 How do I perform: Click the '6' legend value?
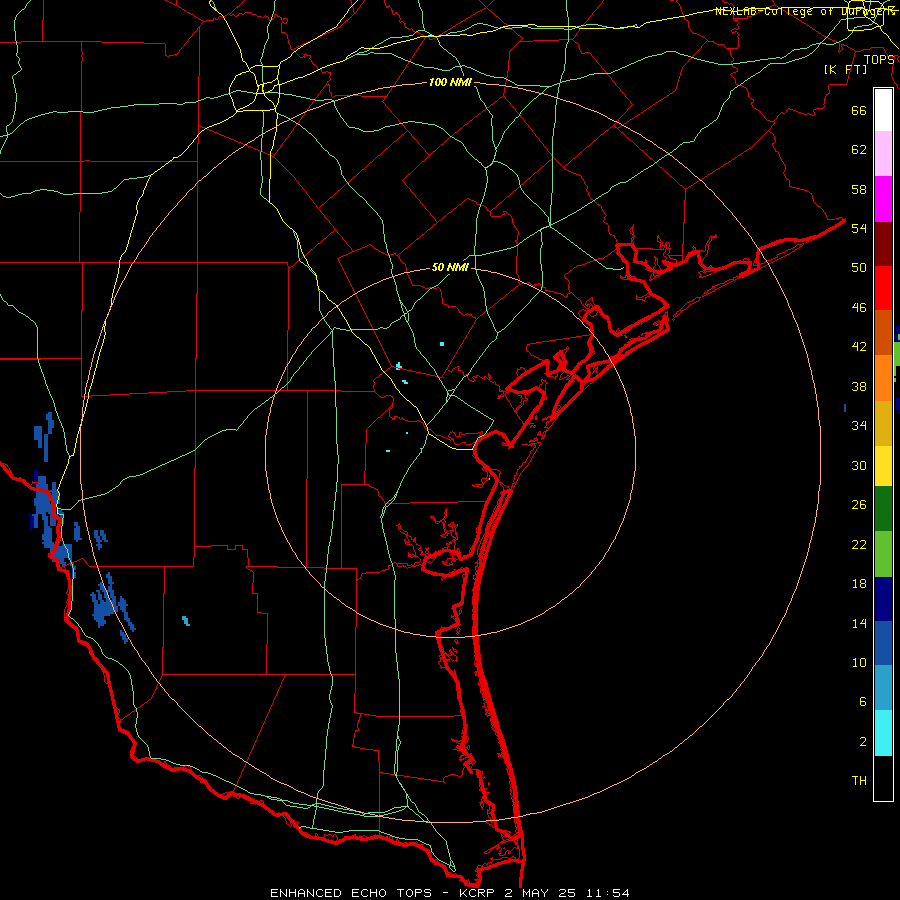(863, 702)
